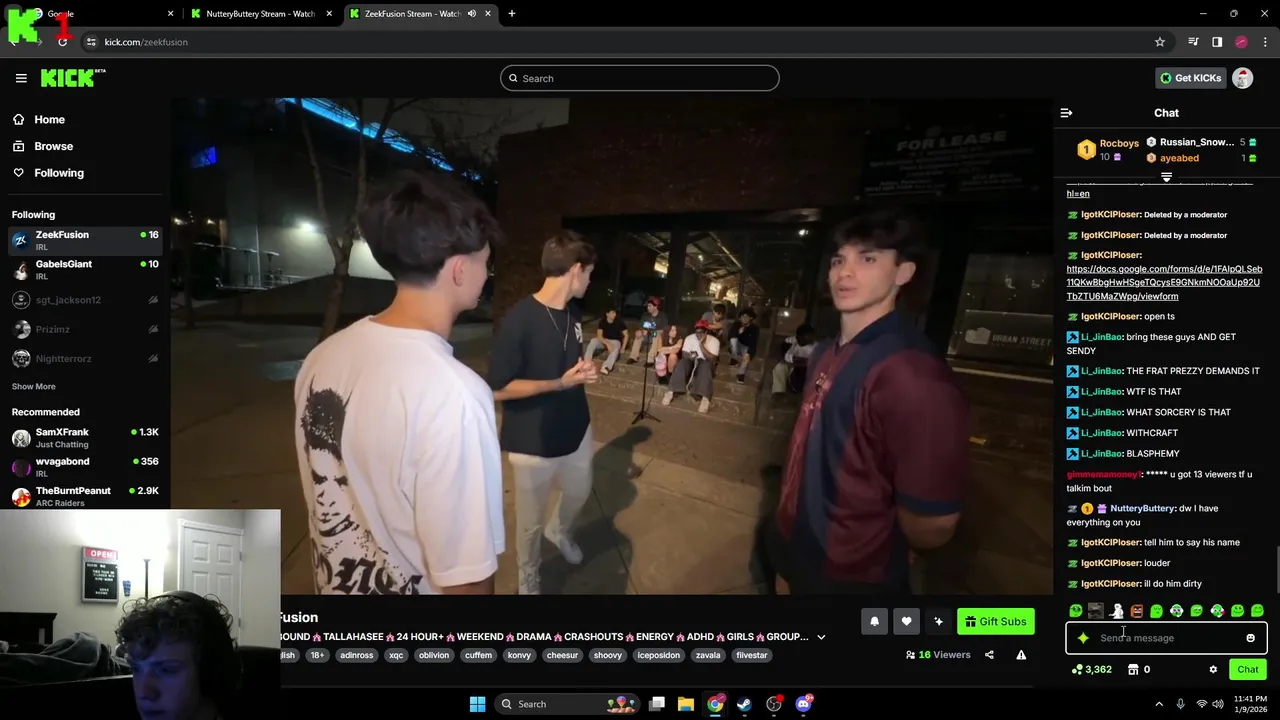The width and height of the screenshot is (1280, 720).
Task: Click the sparkle button near Gift Subs
Action: (938, 622)
